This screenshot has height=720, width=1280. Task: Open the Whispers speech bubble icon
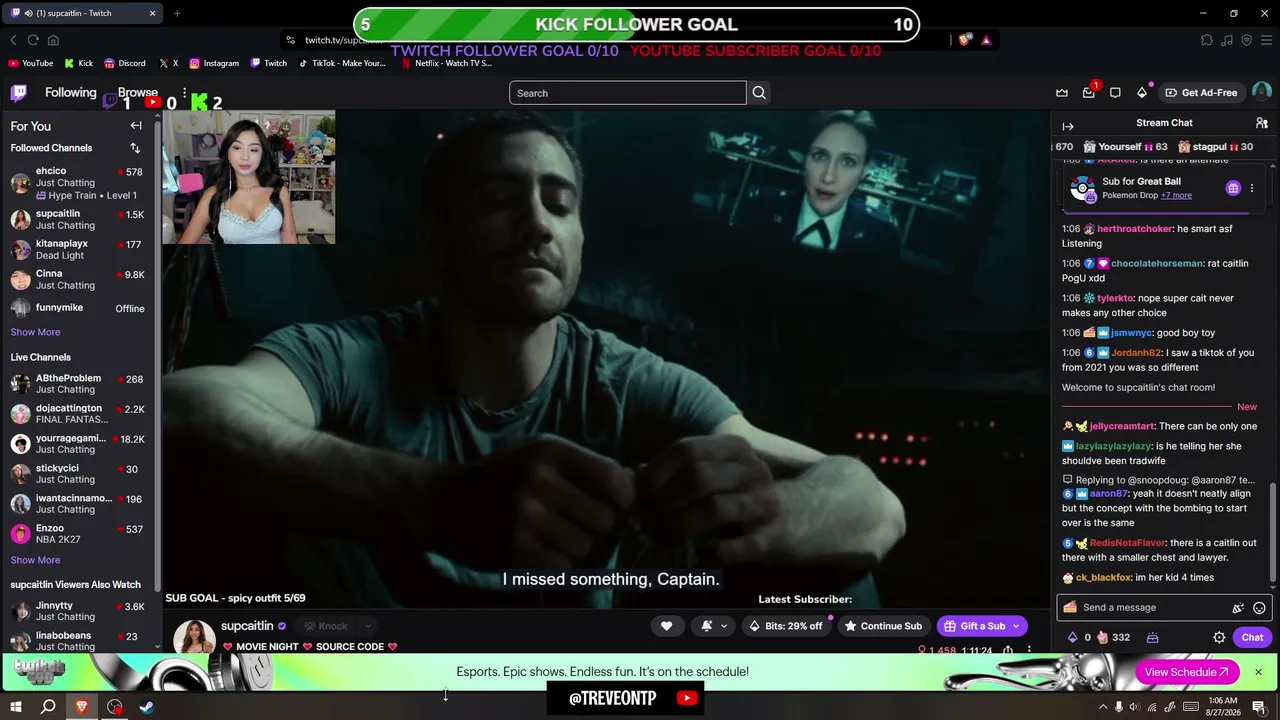coord(1115,93)
